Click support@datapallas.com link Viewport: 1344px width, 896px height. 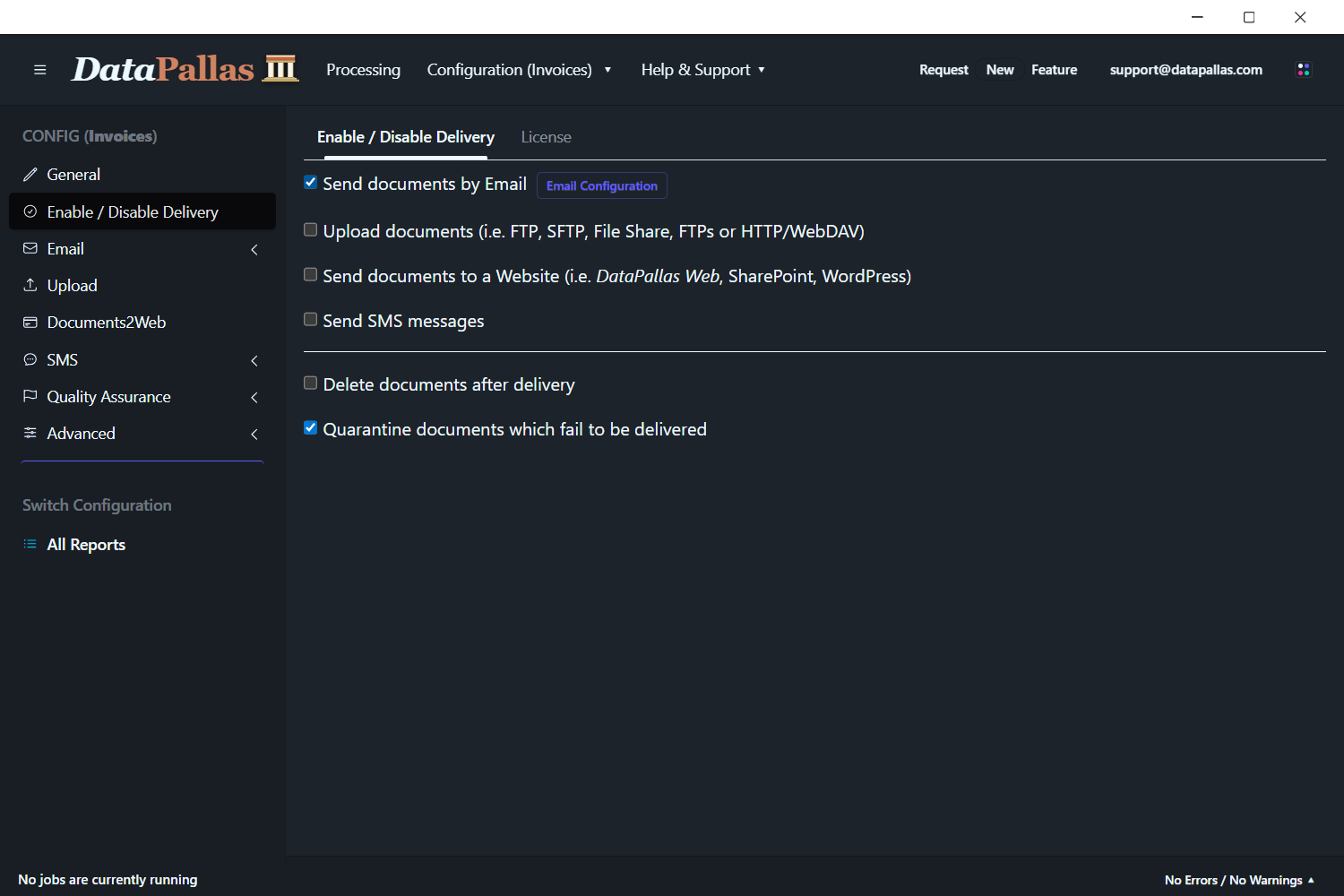click(1186, 70)
